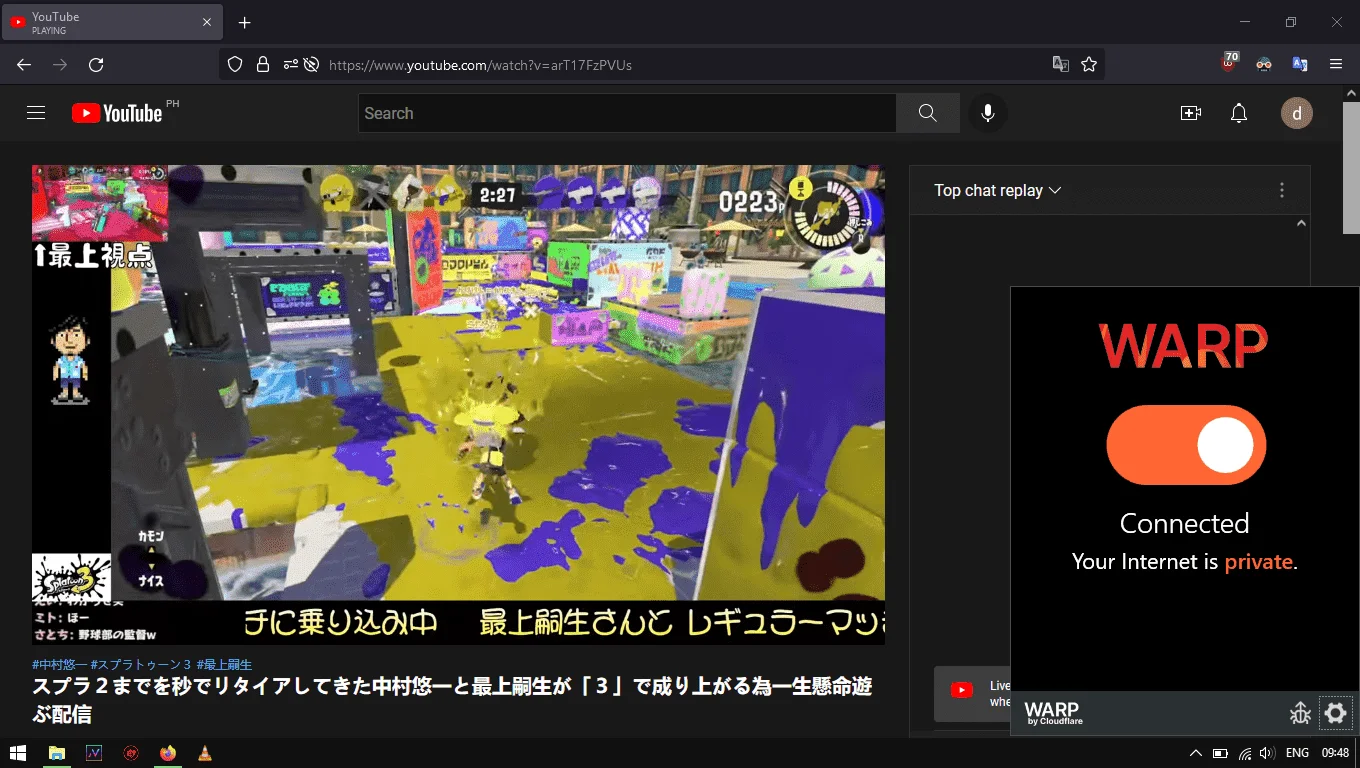This screenshot has width=1360, height=768.
Task: Open the blue translate extension icon
Action: click(1300, 65)
